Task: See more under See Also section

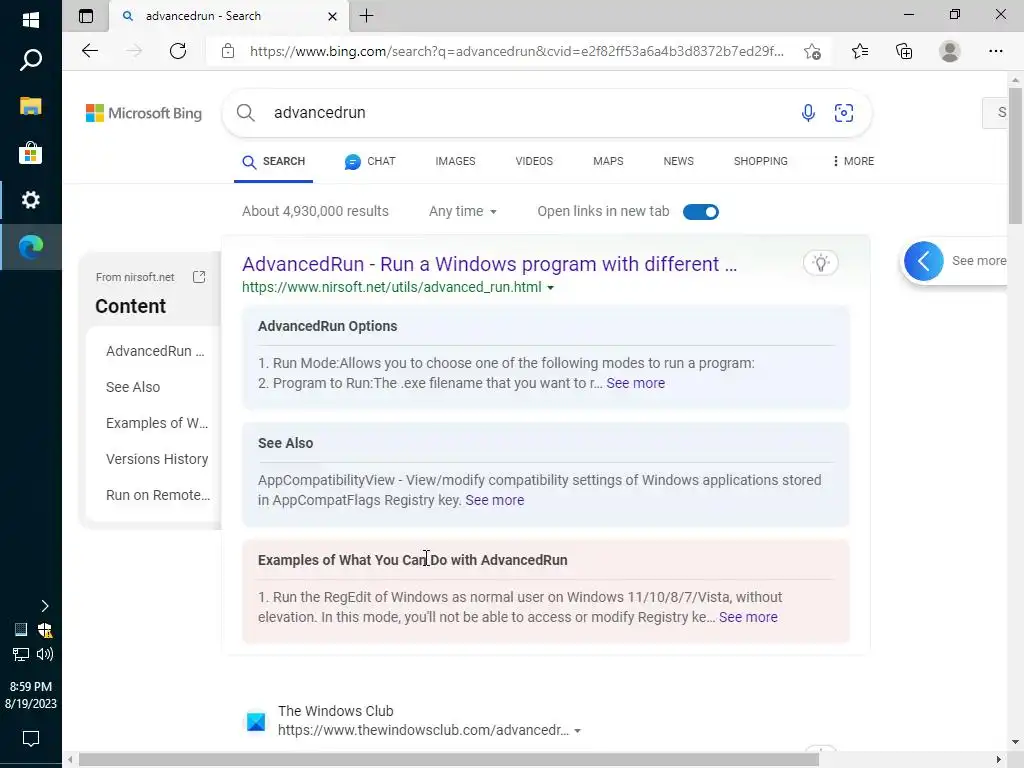Action: (494, 500)
